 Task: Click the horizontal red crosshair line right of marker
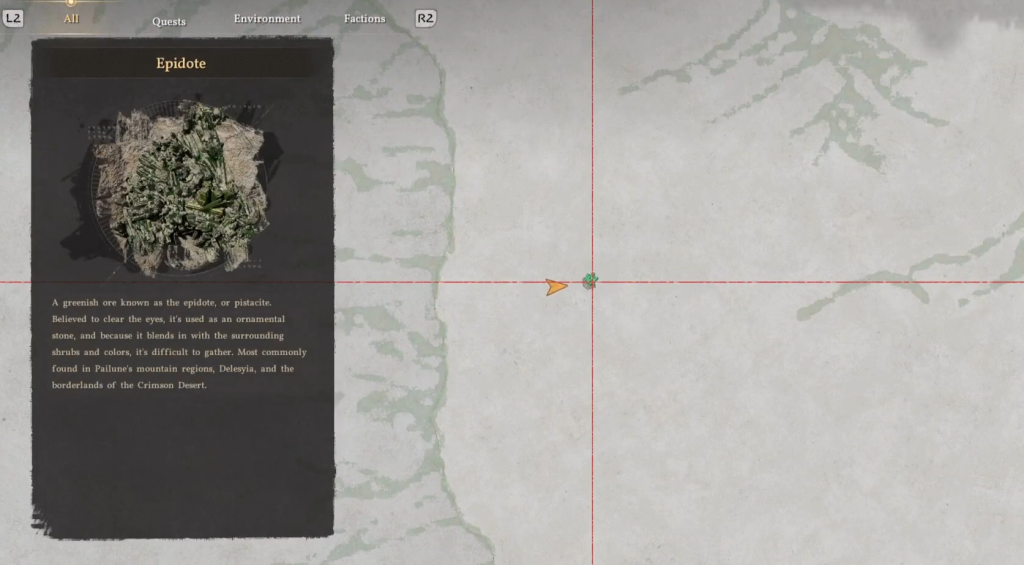click(x=800, y=282)
